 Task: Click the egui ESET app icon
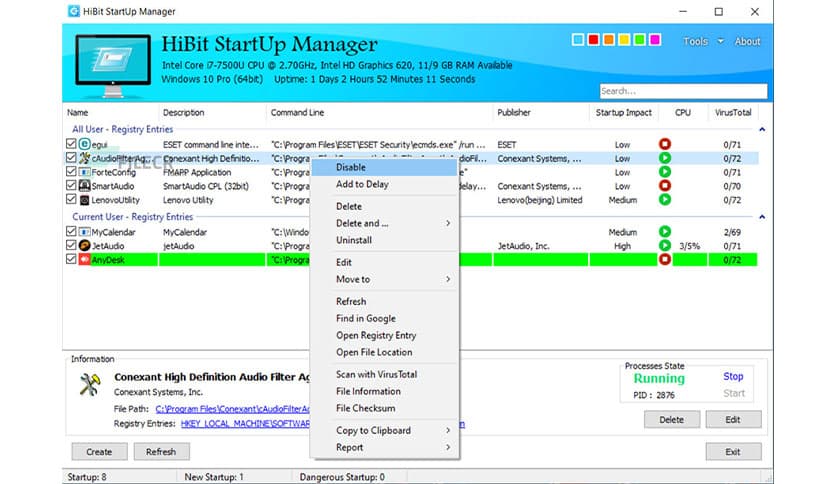[x=84, y=144]
